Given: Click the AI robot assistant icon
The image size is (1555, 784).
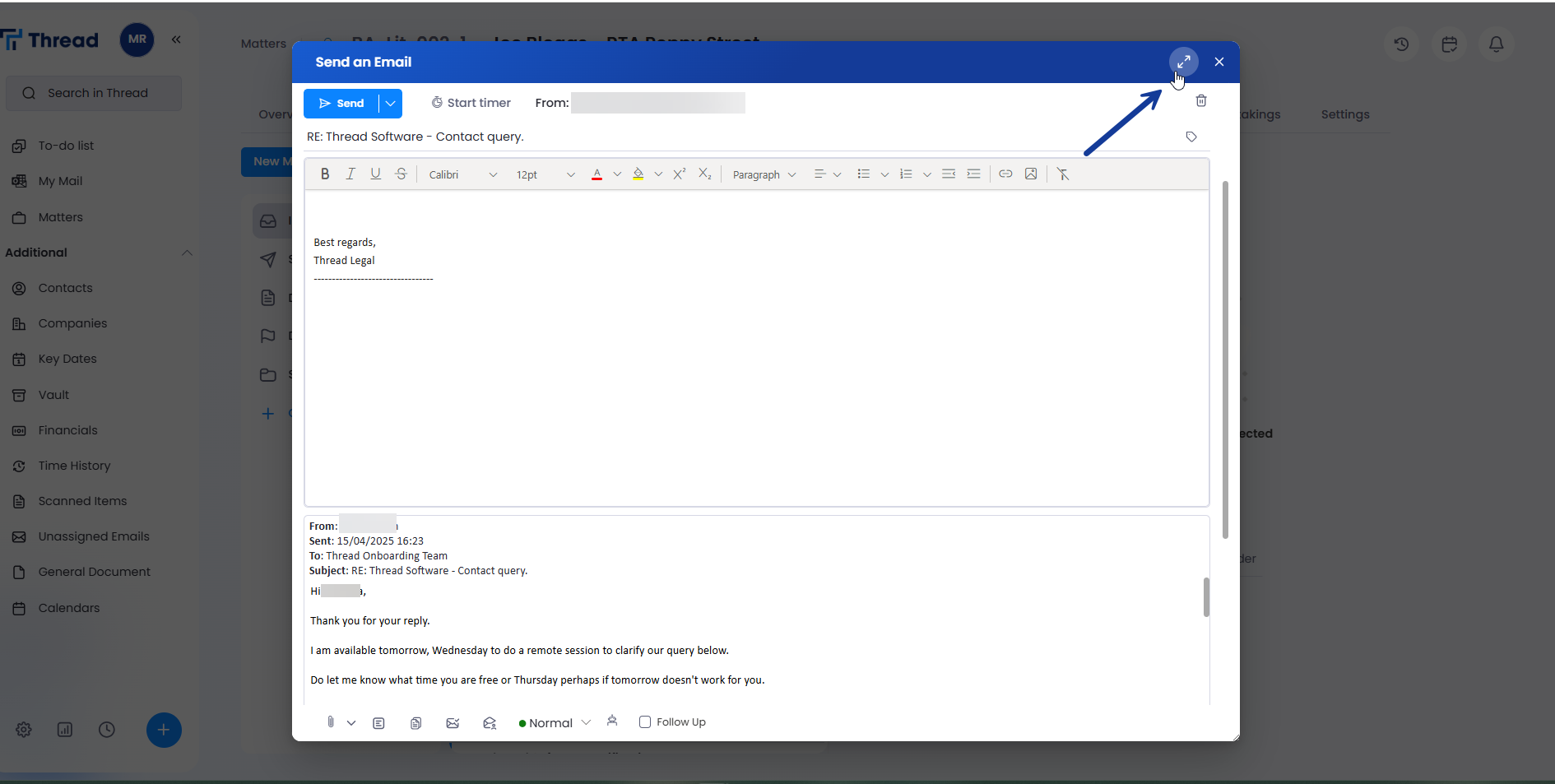Looking at the screenshot, I should [611, 721].
